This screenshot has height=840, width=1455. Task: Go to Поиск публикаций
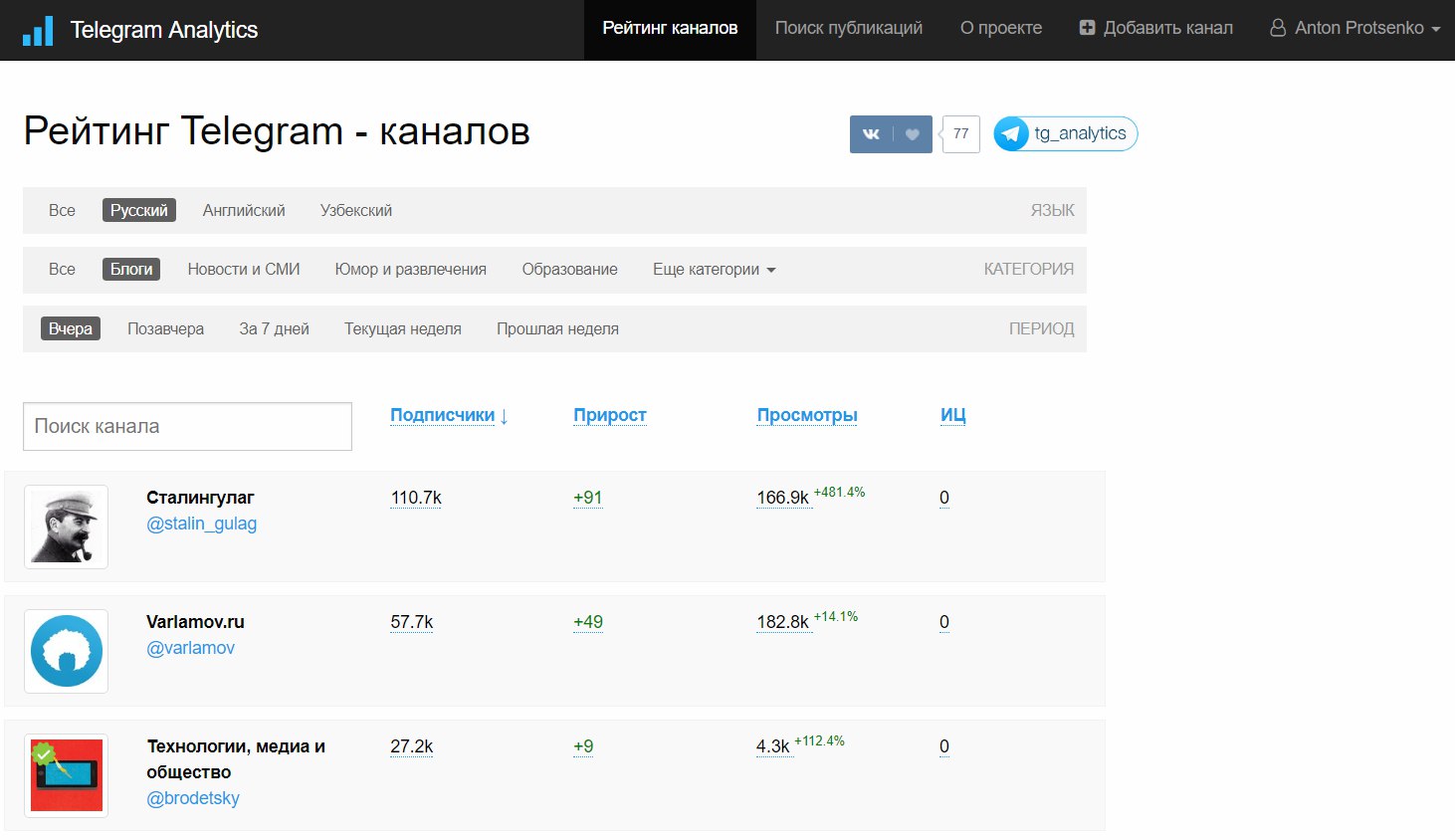tap(849, 29)
